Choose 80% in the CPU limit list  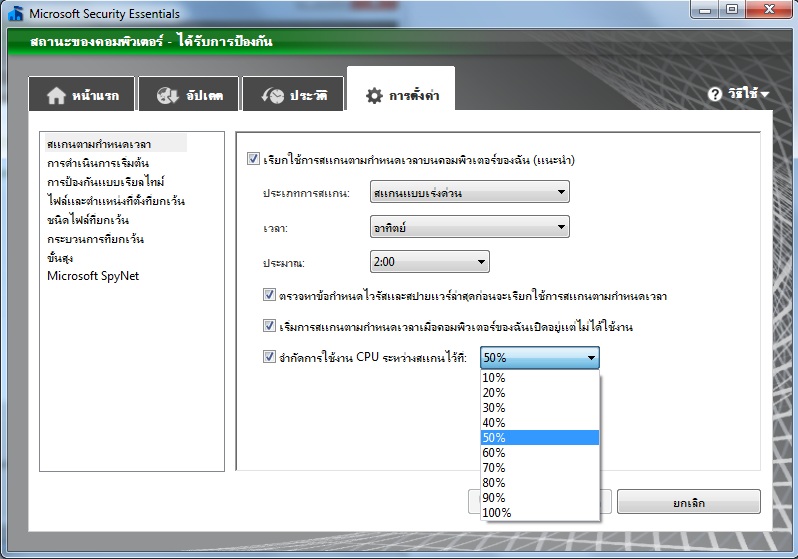click(x=540, y=483)
